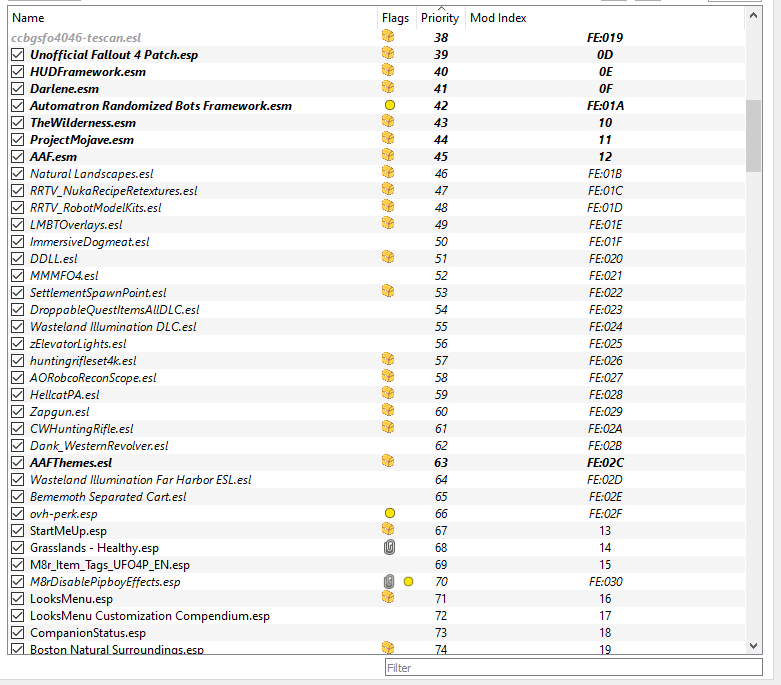Select Bememoth Separated Cart.esl plugin name
Viewport: 781px width, 685px height.
108,497
